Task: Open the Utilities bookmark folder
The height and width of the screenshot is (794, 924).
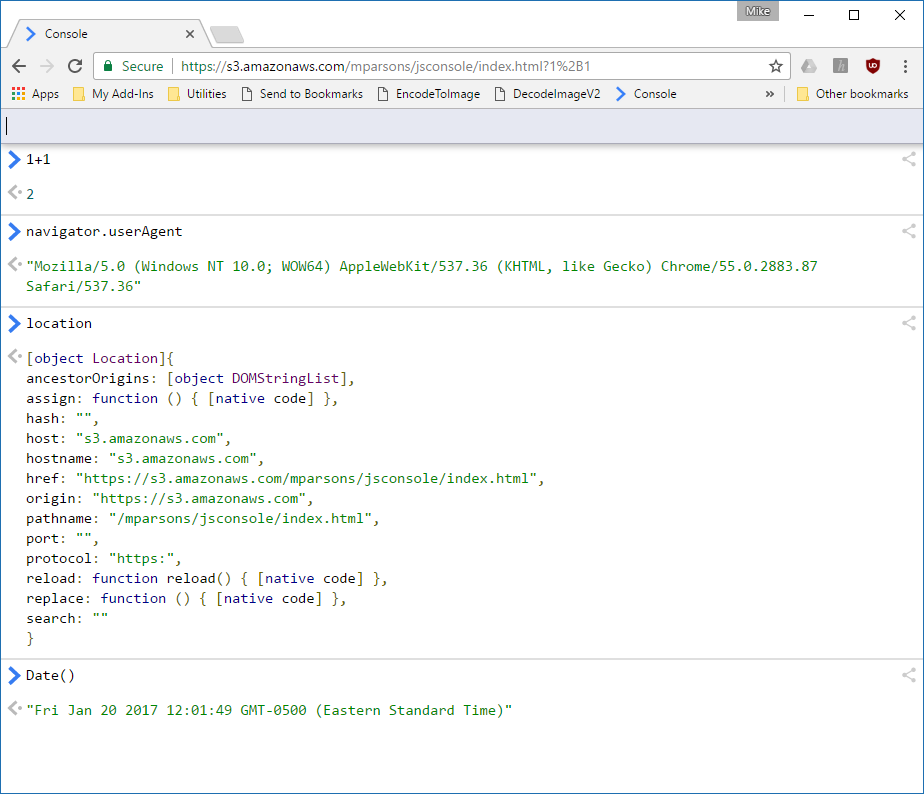Action: click(x=197, y=94)
